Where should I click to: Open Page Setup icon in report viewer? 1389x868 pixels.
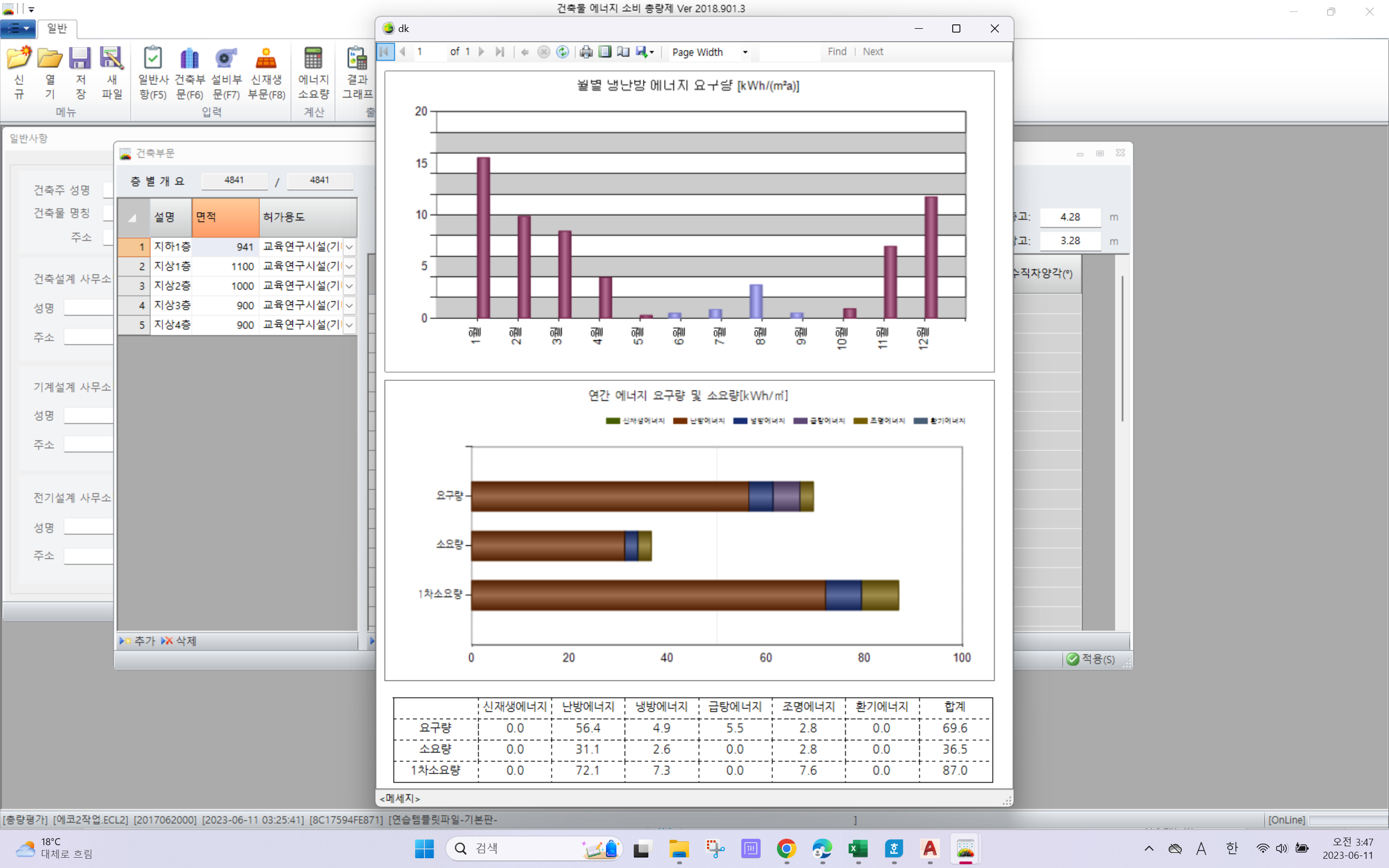pos(623,52)
